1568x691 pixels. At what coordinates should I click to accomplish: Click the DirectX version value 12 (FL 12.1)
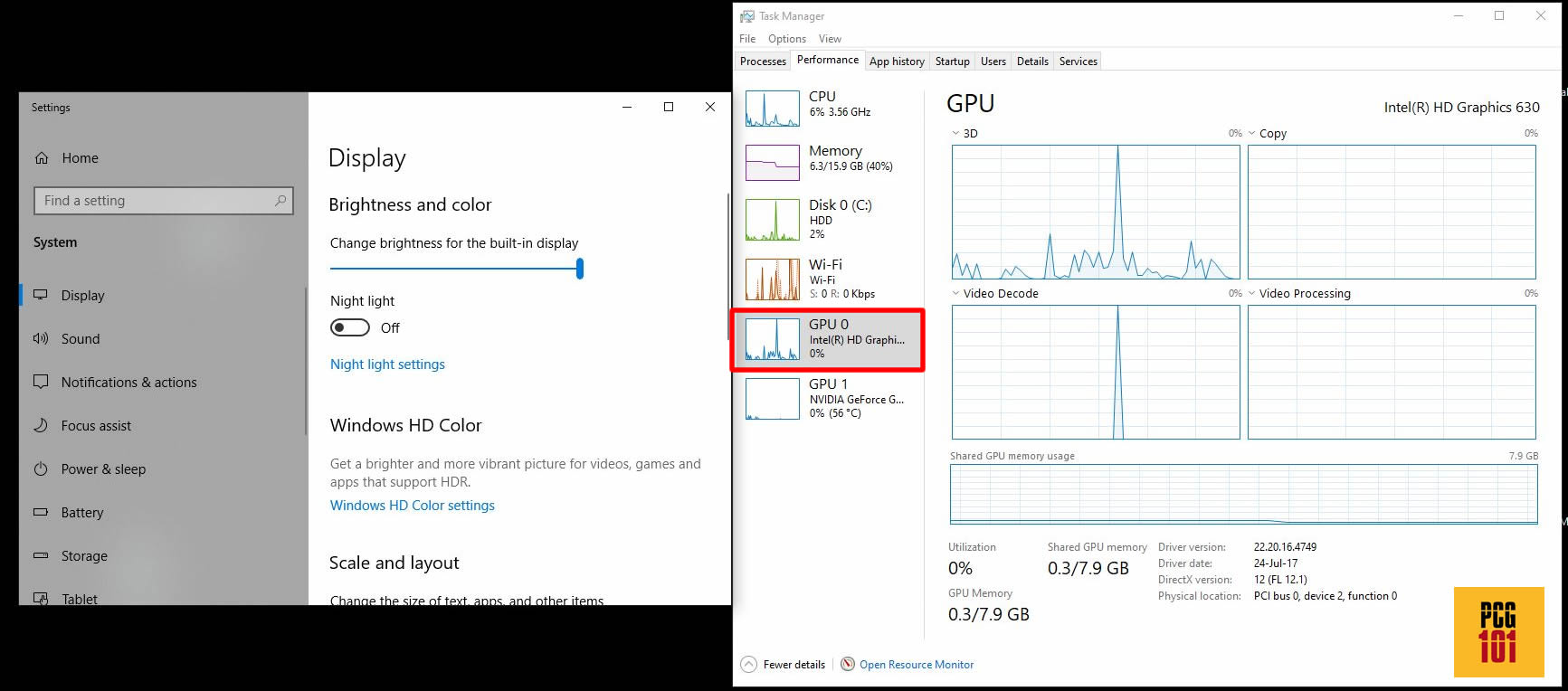point(1280,580)
